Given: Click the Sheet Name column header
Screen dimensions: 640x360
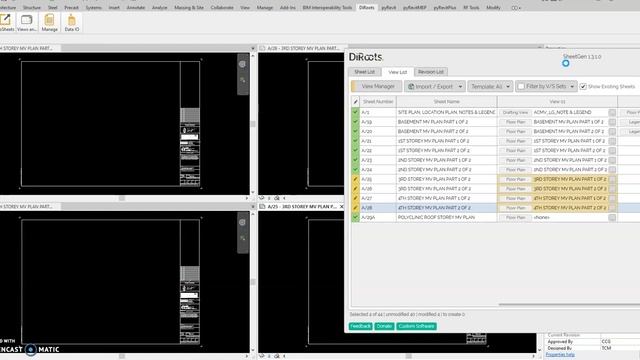Looking at the screenshot, I should [447, 102].
